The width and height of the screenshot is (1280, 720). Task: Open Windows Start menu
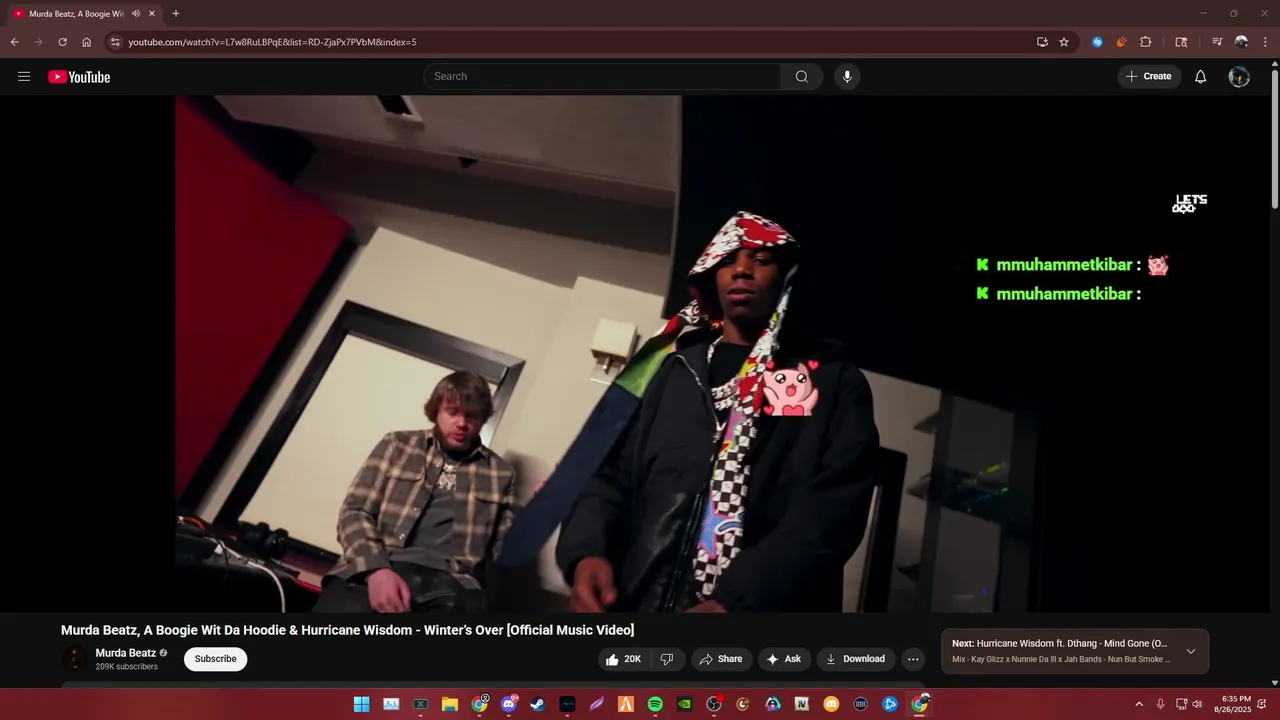(x=361, y=704)
